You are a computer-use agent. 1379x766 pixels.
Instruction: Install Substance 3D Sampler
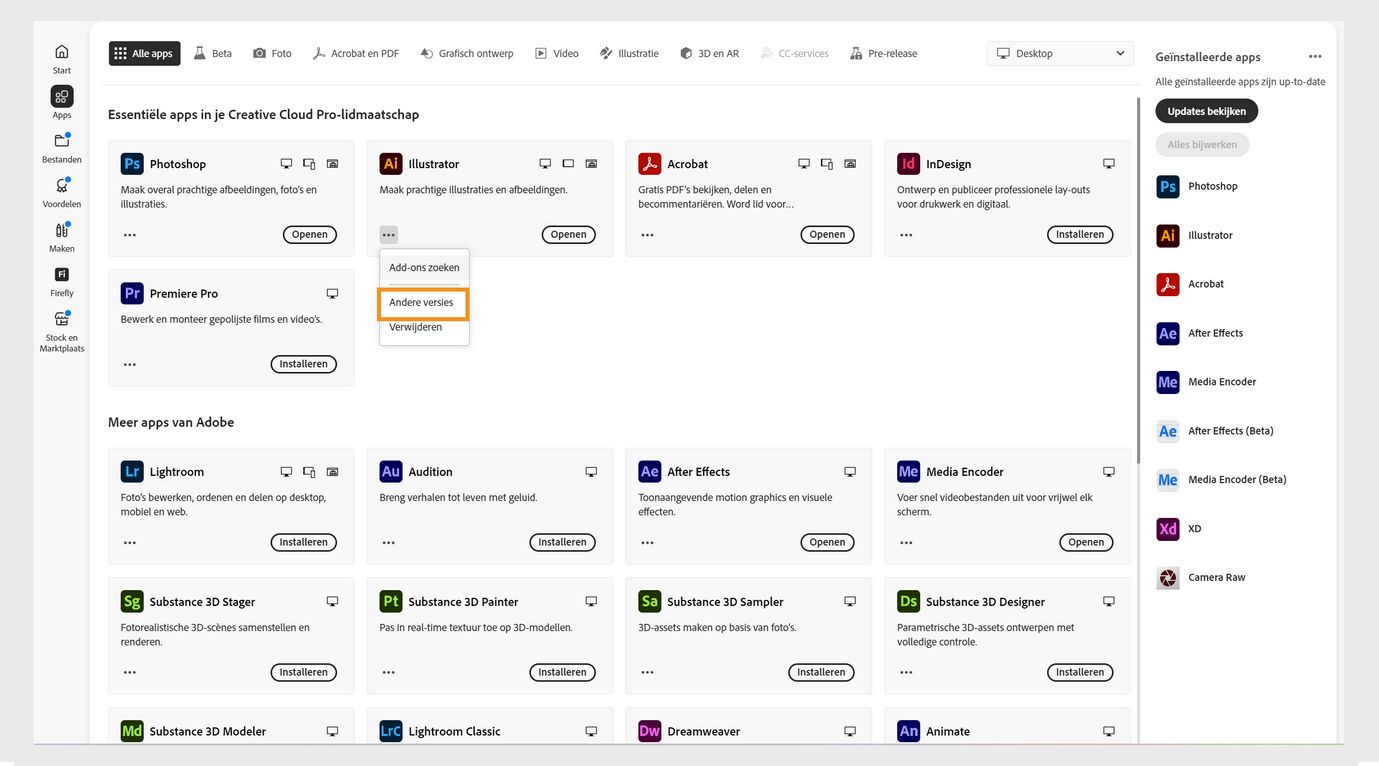[x=821, y=672]
